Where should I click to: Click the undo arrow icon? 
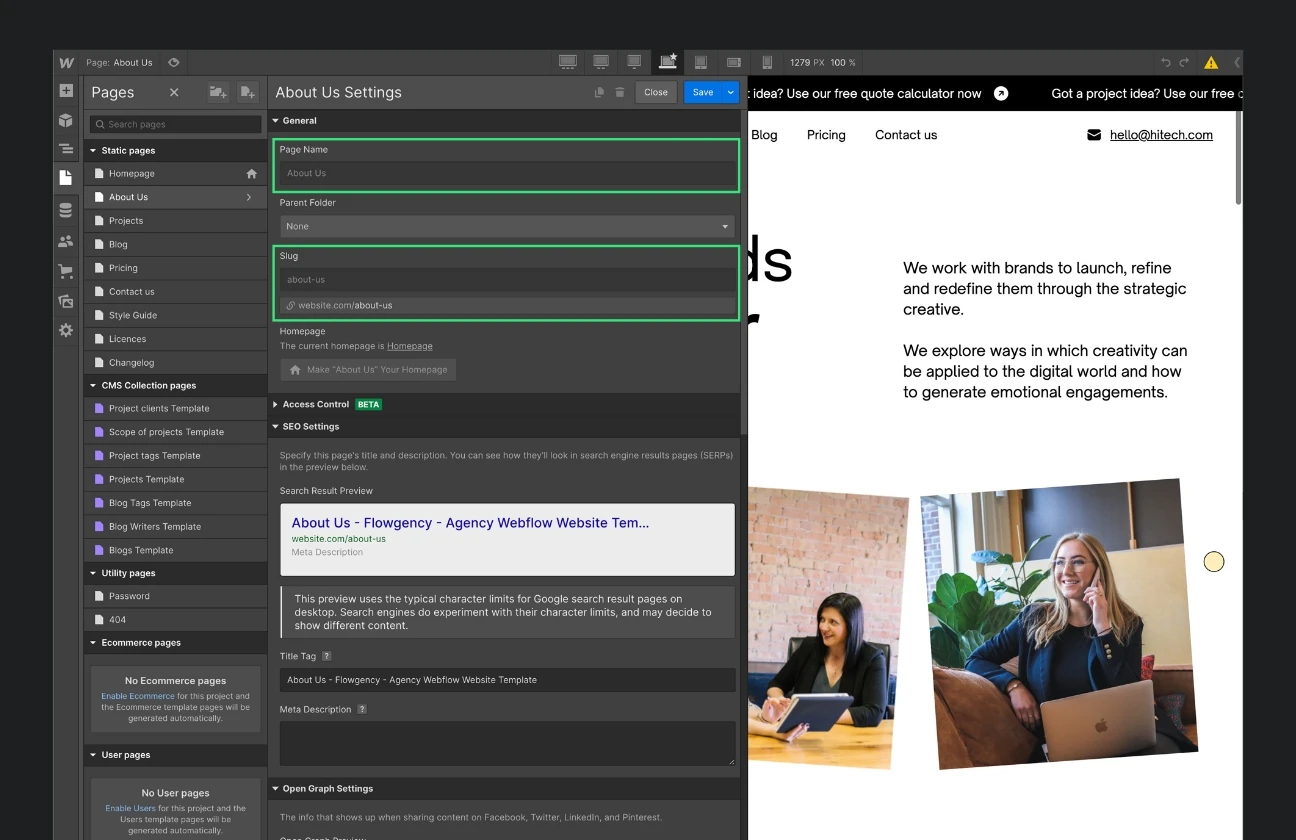[1165, 62]
